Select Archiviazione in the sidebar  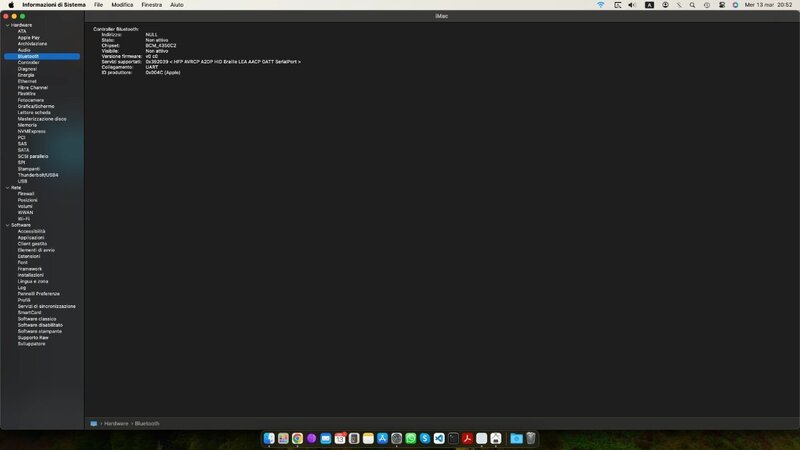[x=32, y=44]
